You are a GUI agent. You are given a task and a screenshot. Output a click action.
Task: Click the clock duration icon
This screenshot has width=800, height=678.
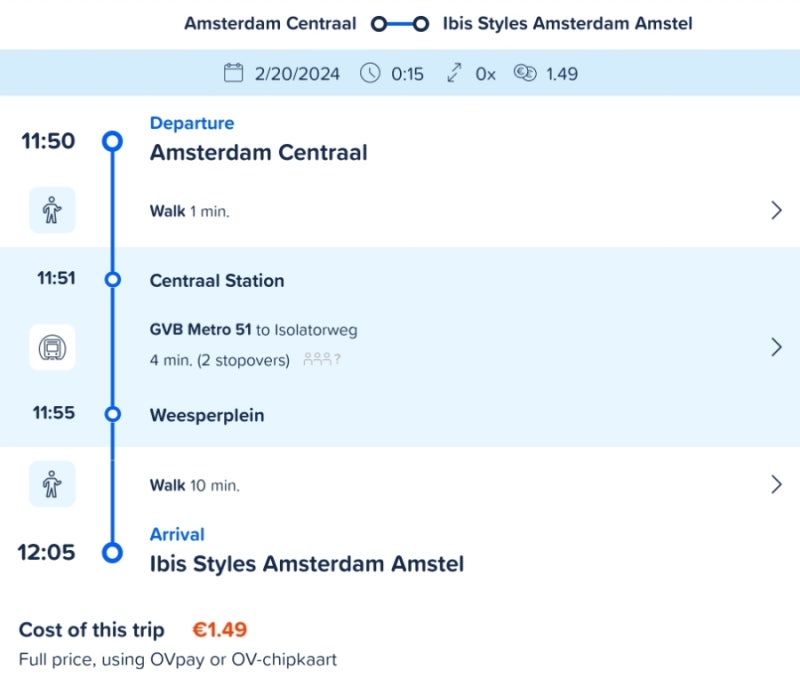[x=370, y=73]
